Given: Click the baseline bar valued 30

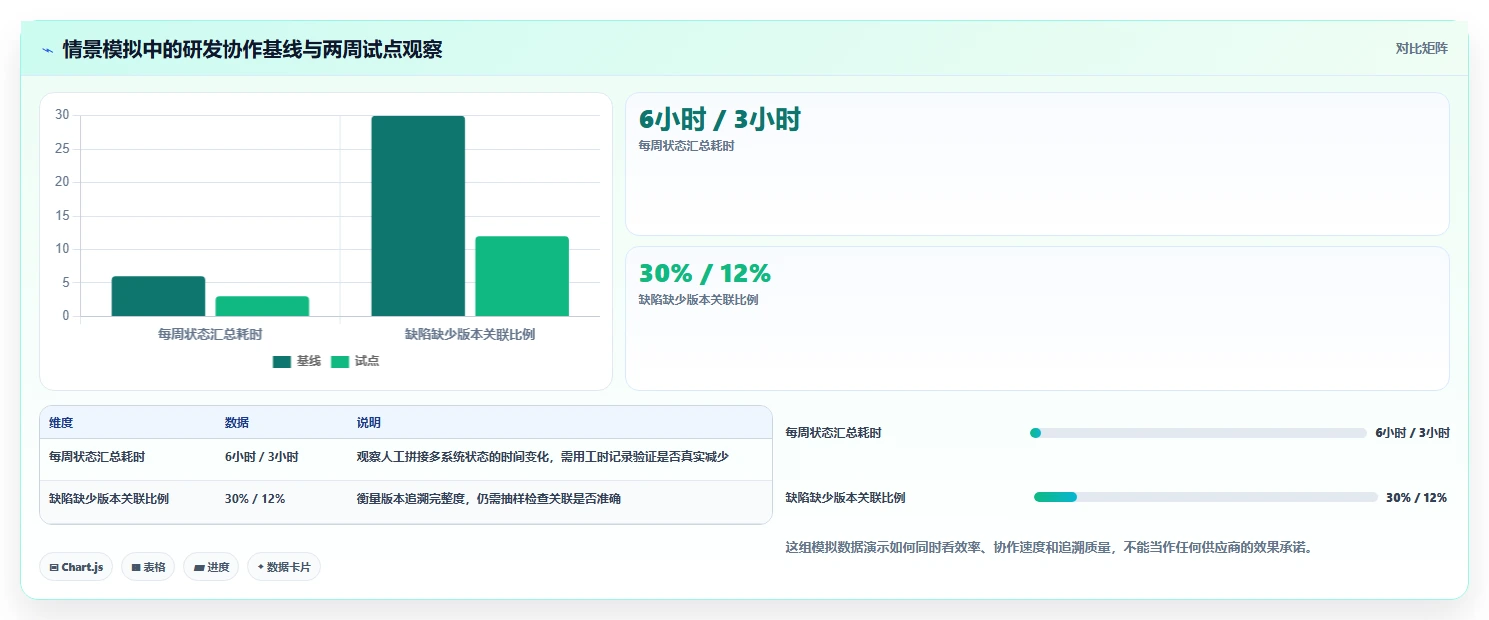Looking at the screenshot, I should pos(418,216).
